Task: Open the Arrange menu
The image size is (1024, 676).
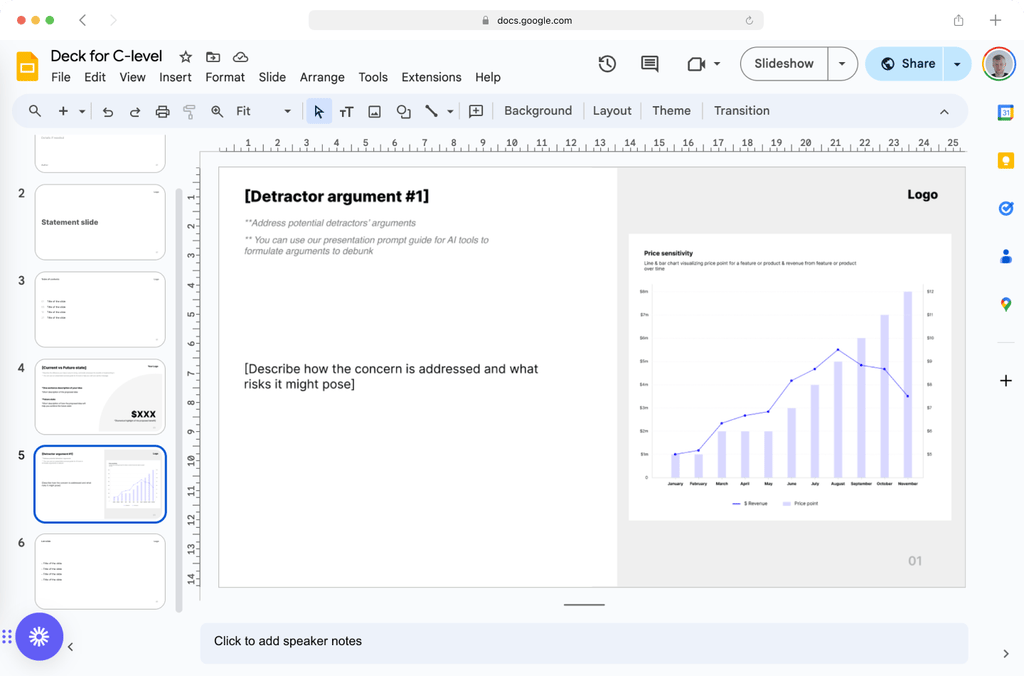Action: pos(322,77)
